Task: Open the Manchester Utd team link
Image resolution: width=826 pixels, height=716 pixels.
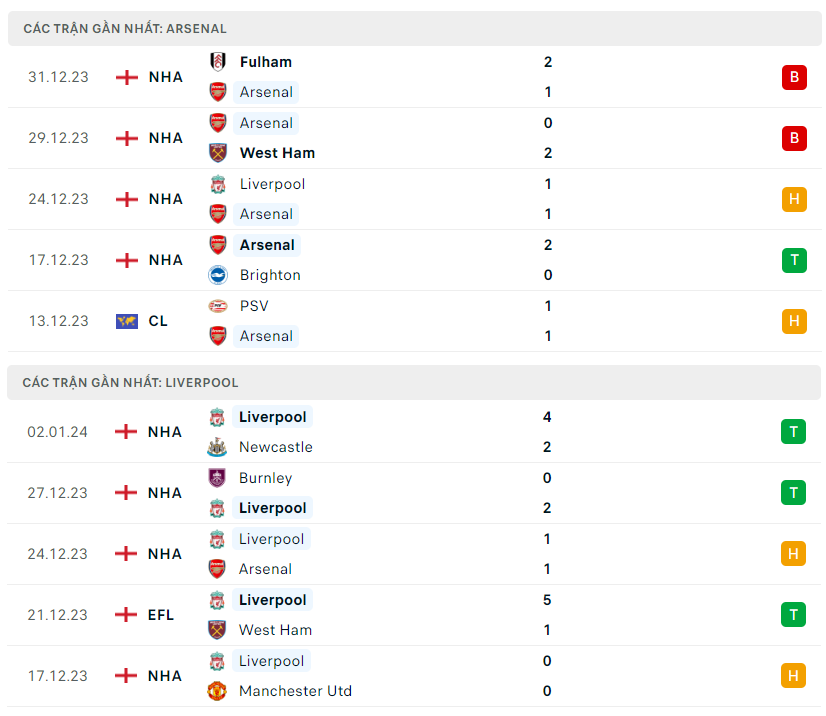Action: [x=295, y=691]
